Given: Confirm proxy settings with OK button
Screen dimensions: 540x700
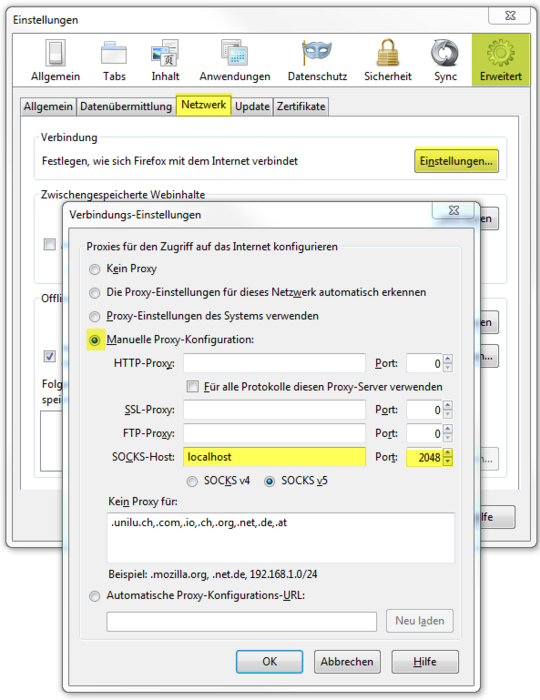Looking at the screenshot, I should [270, 662].
